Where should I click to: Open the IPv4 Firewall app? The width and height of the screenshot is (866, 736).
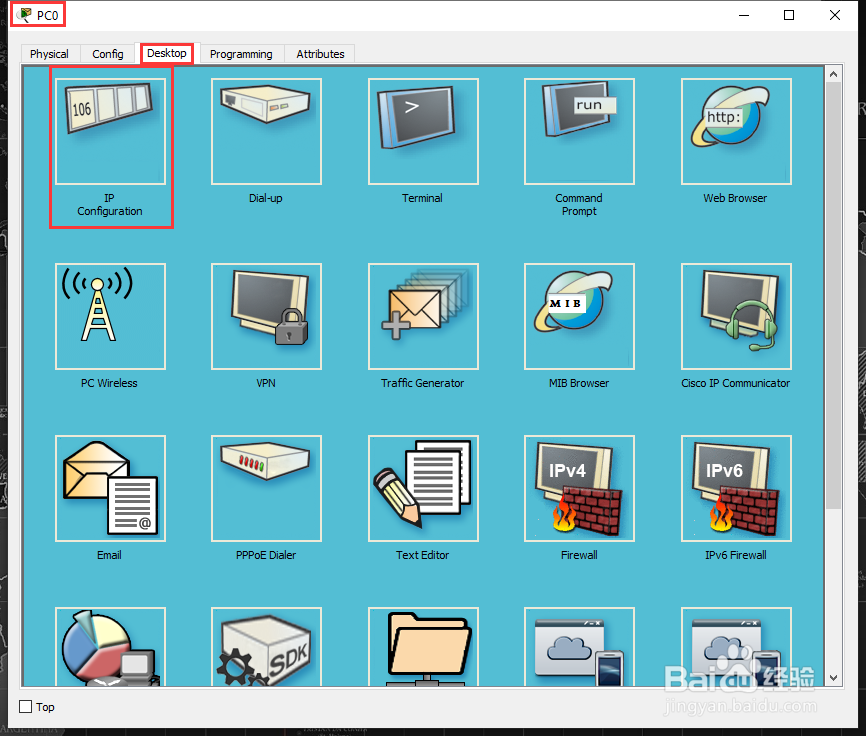(579, 489)
